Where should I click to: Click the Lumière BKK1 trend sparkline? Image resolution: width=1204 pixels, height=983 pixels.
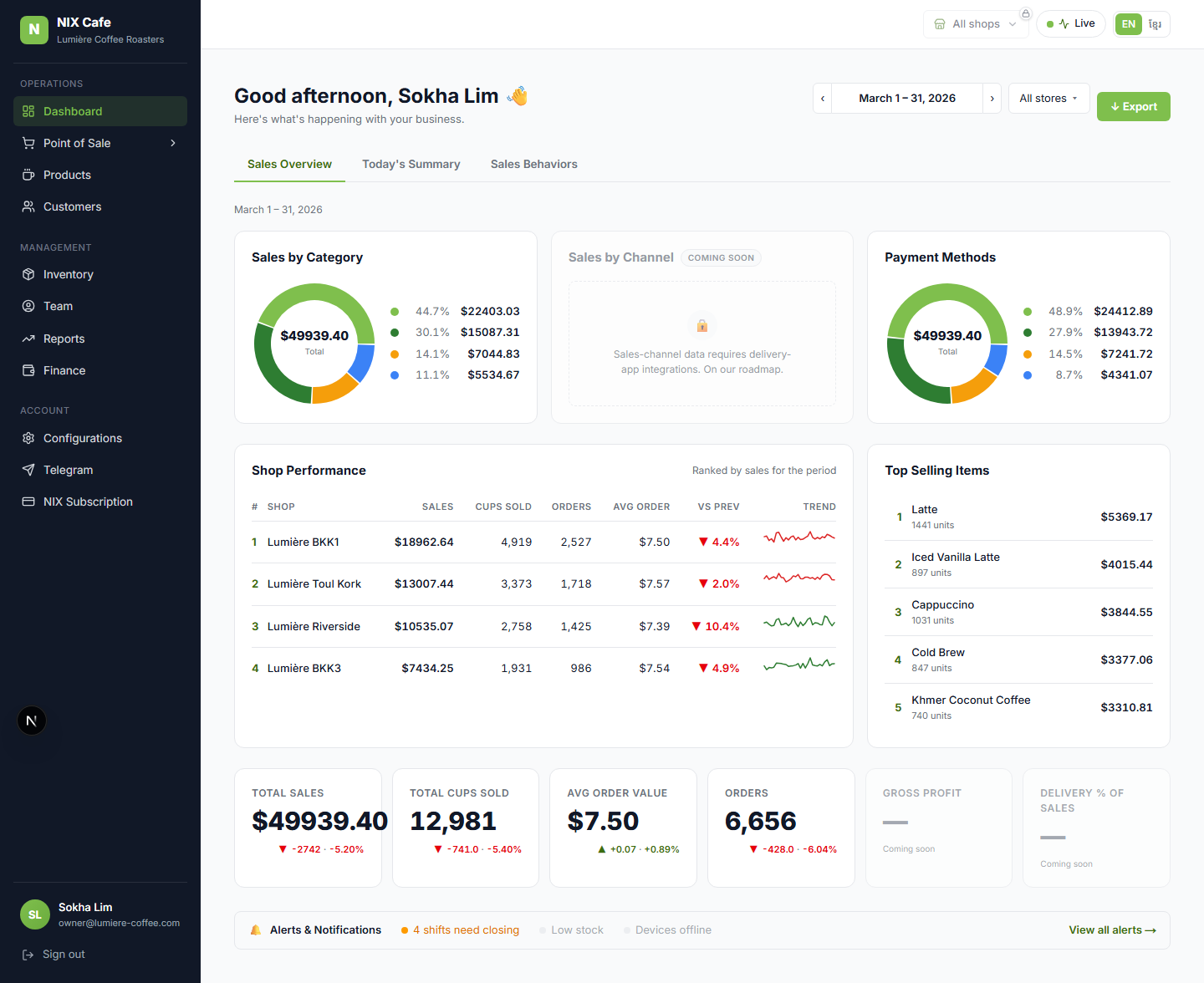(x=799, y=537)
